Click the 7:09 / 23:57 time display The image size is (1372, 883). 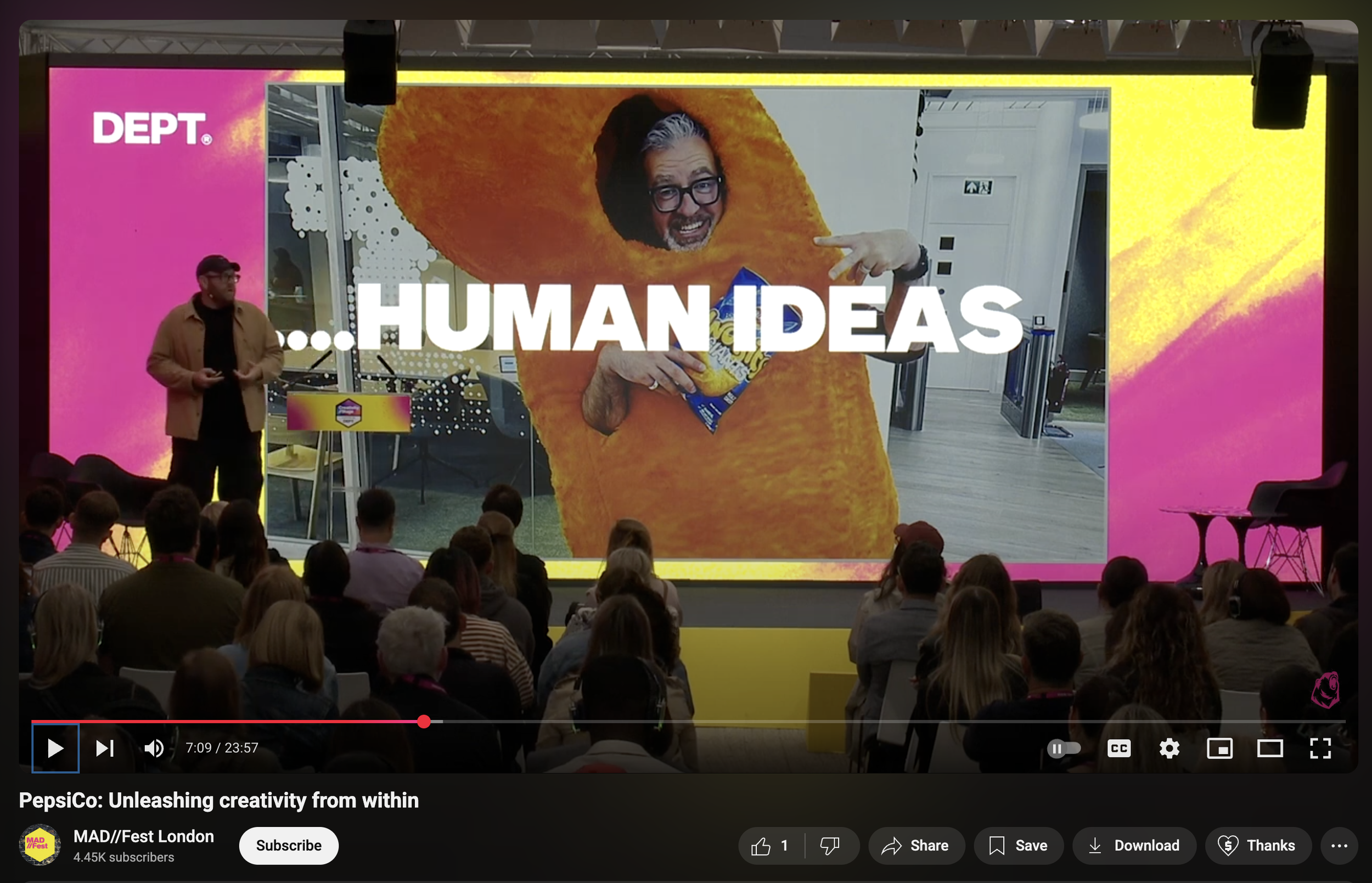(222, 748)
